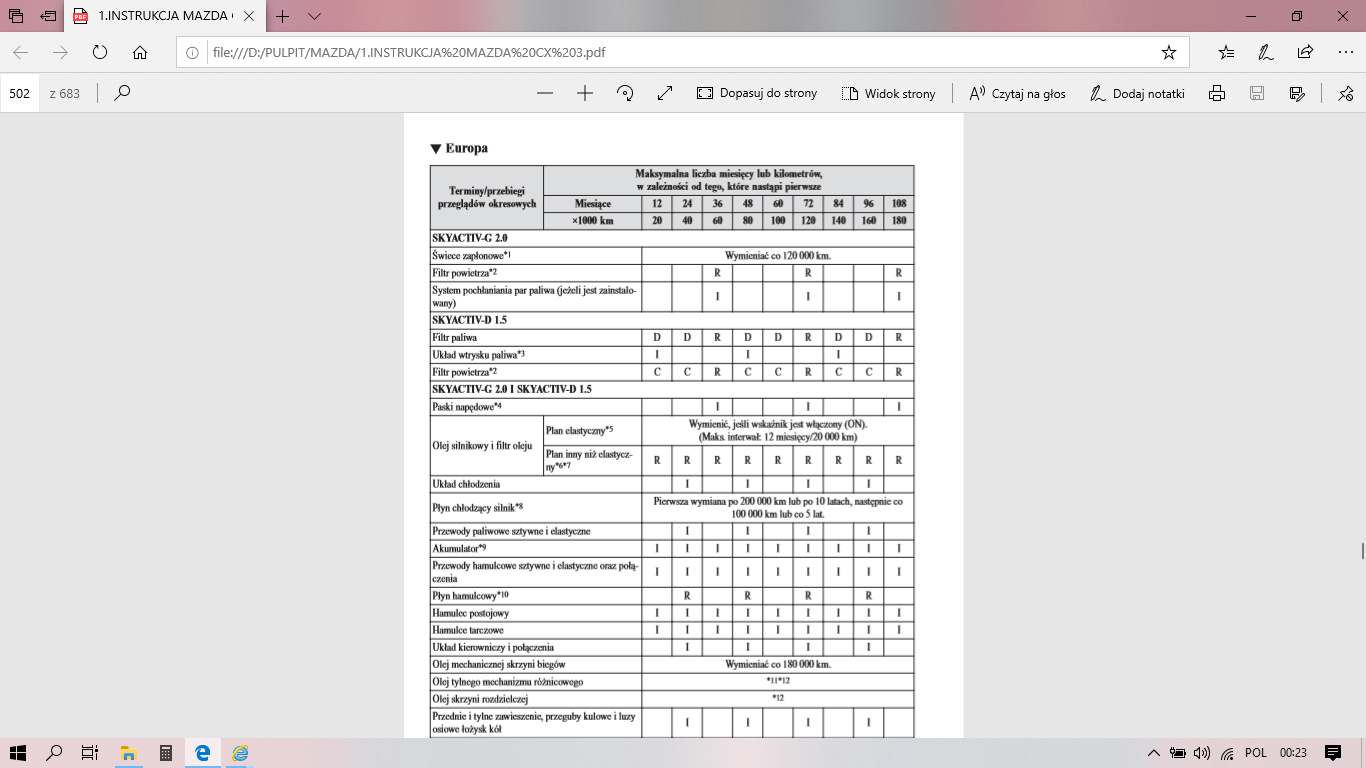1366x768 pixels.
Task: Open a new tab with plus button
Action: (283, 17)
